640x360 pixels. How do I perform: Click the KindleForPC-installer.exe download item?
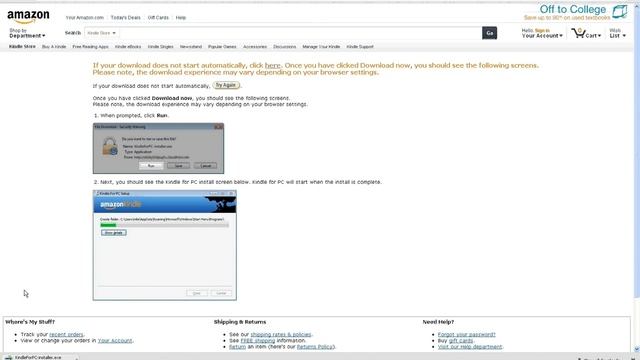click(39, 358)
